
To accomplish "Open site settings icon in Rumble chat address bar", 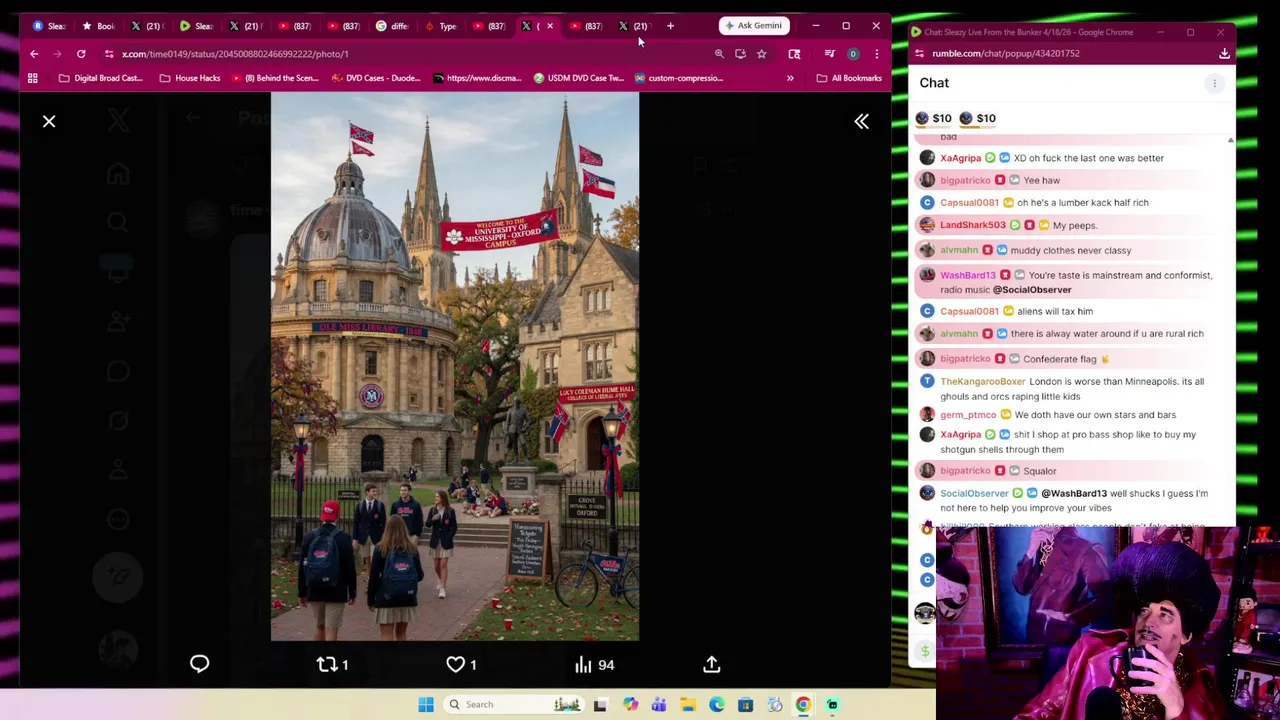I will pyautogui.click(x=920, y=54).
